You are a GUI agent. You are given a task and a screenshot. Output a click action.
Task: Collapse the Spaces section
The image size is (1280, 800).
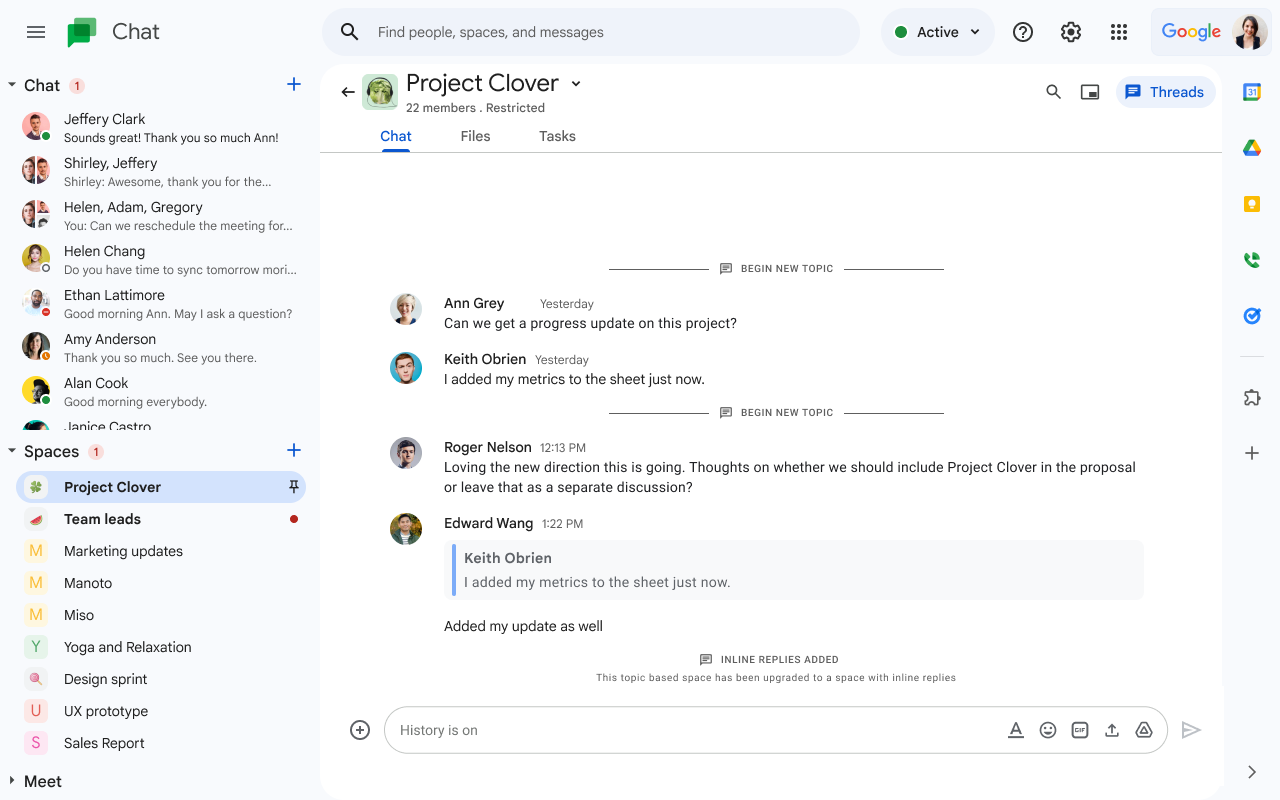point(12,451)
